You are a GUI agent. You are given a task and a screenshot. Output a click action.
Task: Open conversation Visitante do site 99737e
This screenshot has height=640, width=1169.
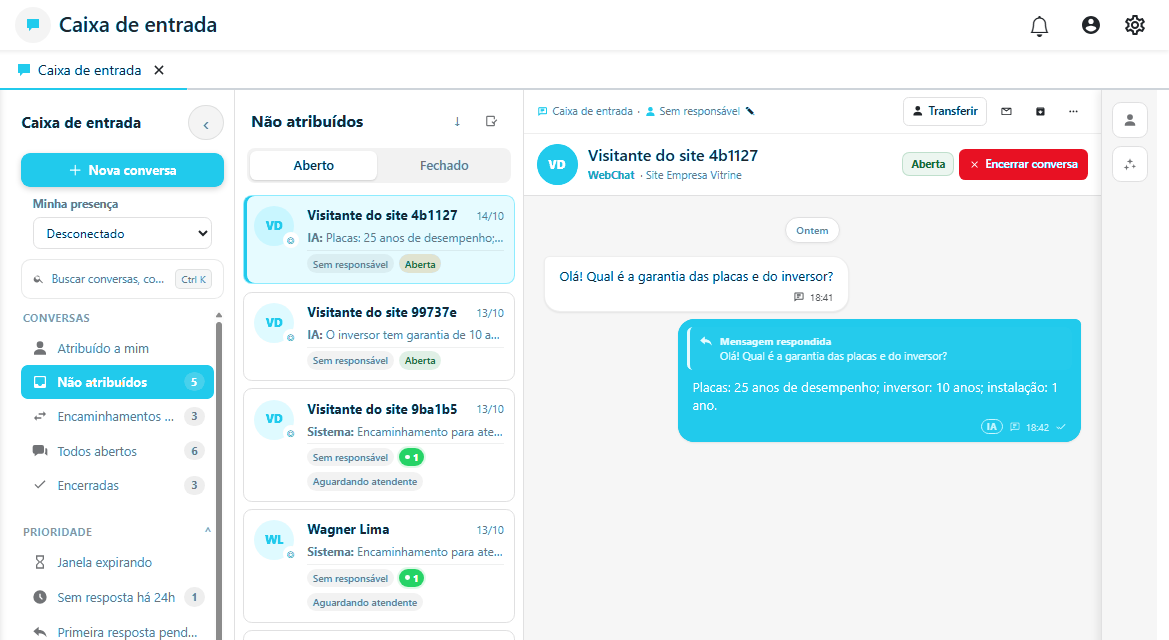pos(379,336)
